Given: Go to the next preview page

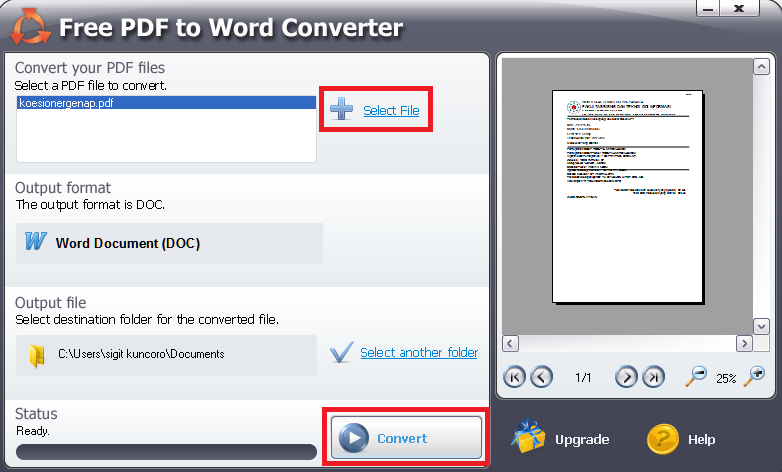Looking at the screenshot, I should (626, 377).
